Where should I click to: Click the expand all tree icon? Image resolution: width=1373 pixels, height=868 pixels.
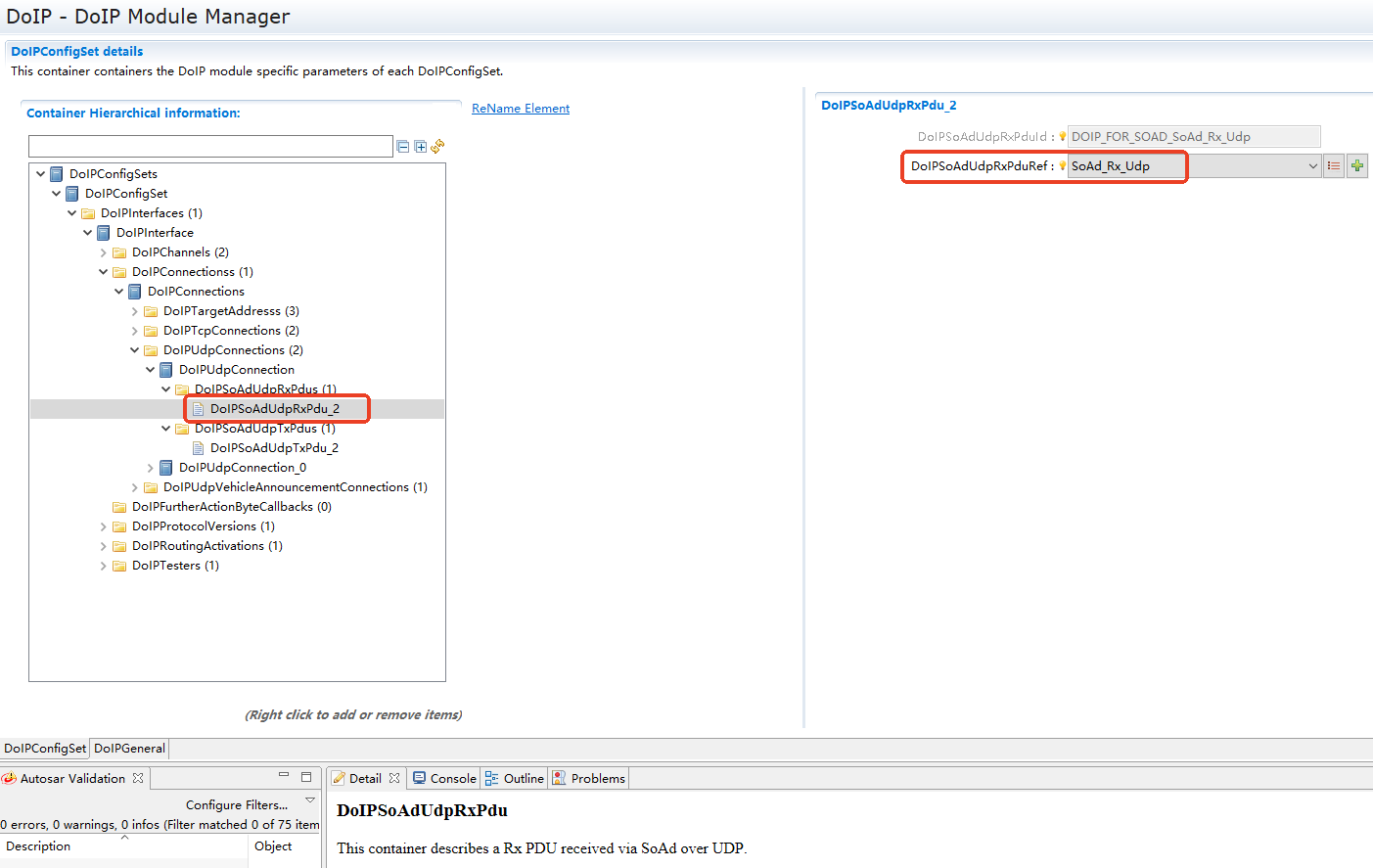point(421,147)
